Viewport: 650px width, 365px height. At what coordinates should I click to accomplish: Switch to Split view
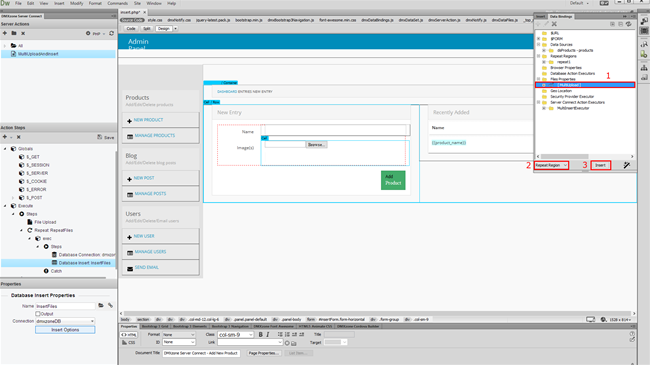coord(147,29)
